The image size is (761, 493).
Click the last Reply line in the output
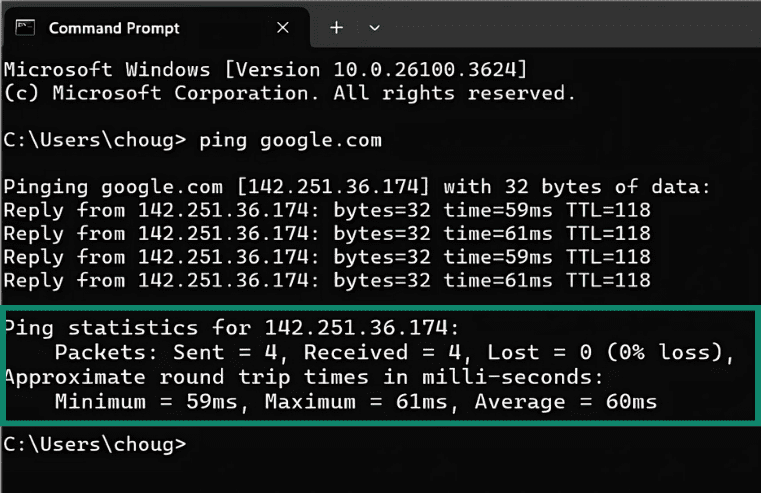327,280
